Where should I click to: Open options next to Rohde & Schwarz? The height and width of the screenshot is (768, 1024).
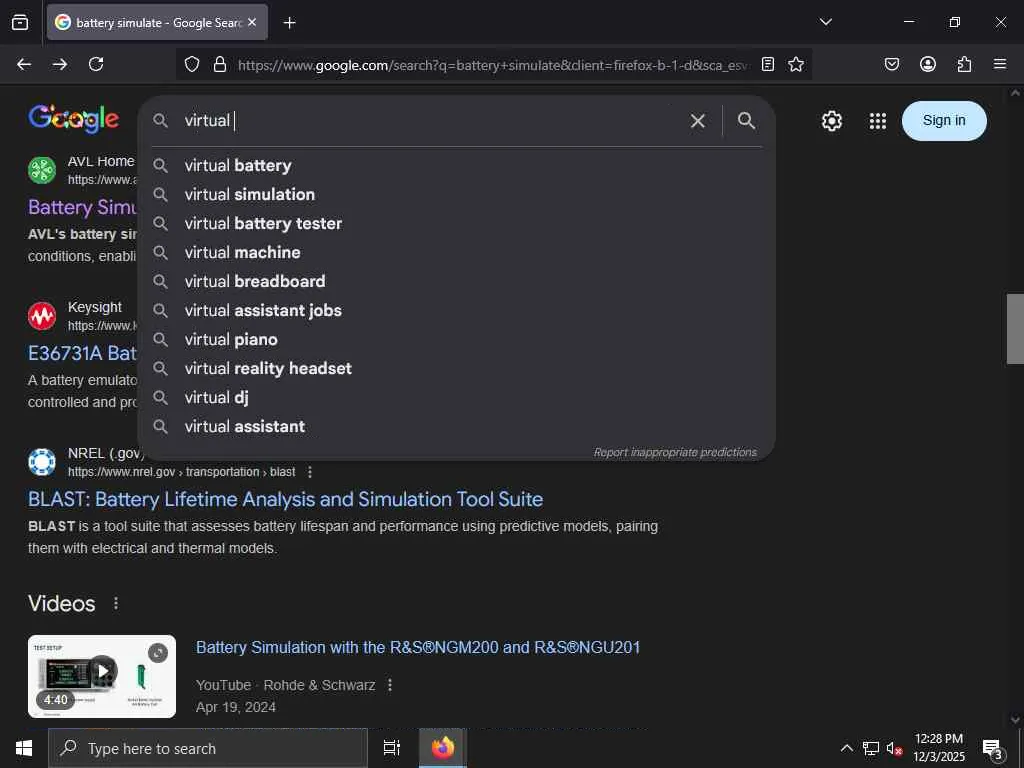390,685
